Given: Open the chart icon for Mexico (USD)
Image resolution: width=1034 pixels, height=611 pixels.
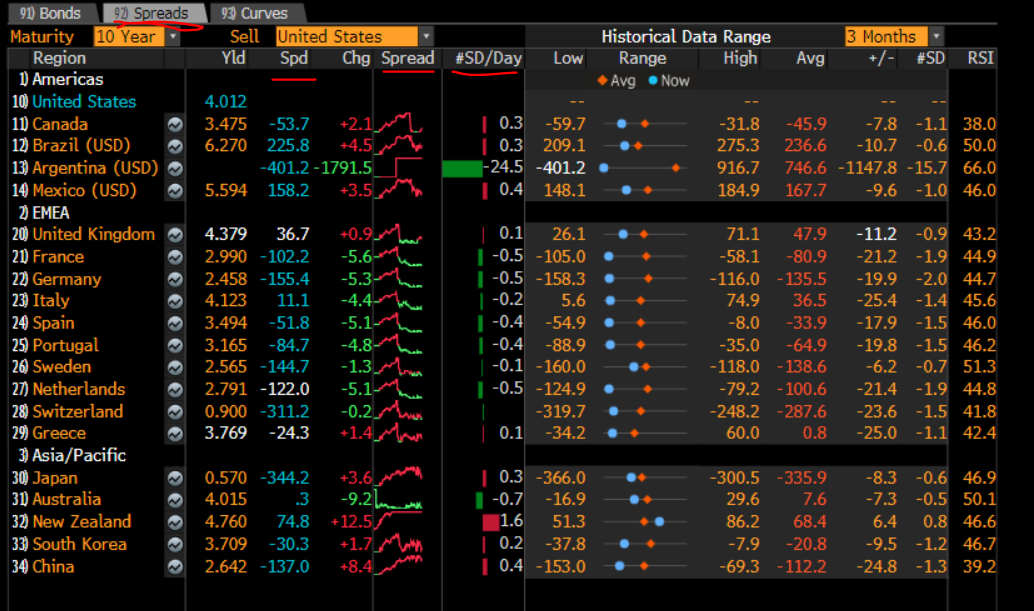Looking at the screenshot, I should tap(175, 190).
